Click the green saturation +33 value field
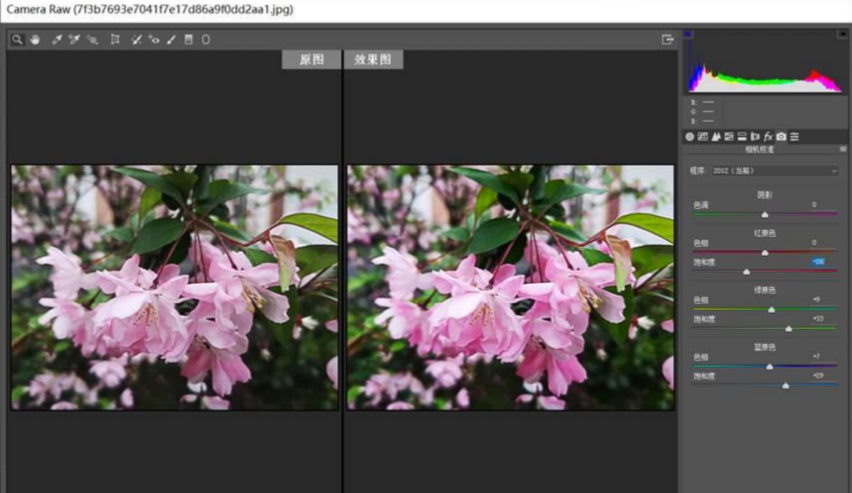This screenshot has height=493, width=852. coord(818,319)
